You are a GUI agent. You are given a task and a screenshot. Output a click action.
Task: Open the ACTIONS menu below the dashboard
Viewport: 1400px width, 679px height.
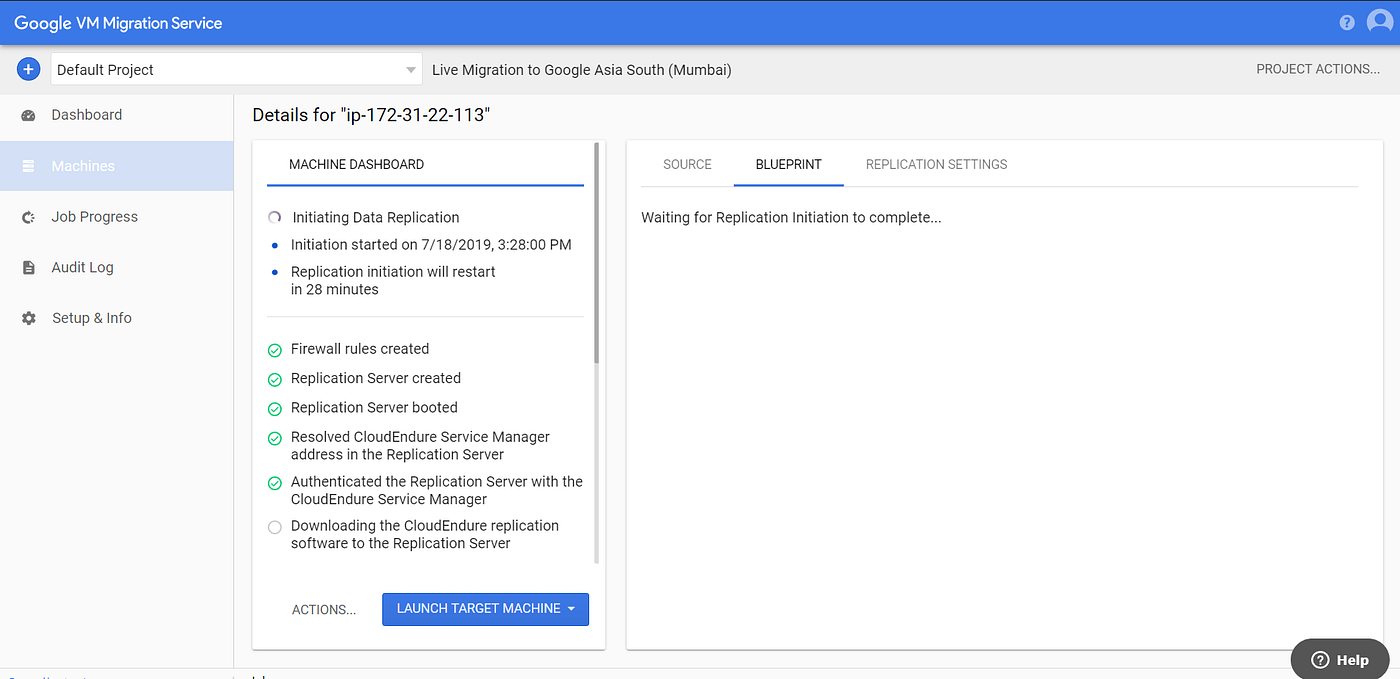coord(324,609)
